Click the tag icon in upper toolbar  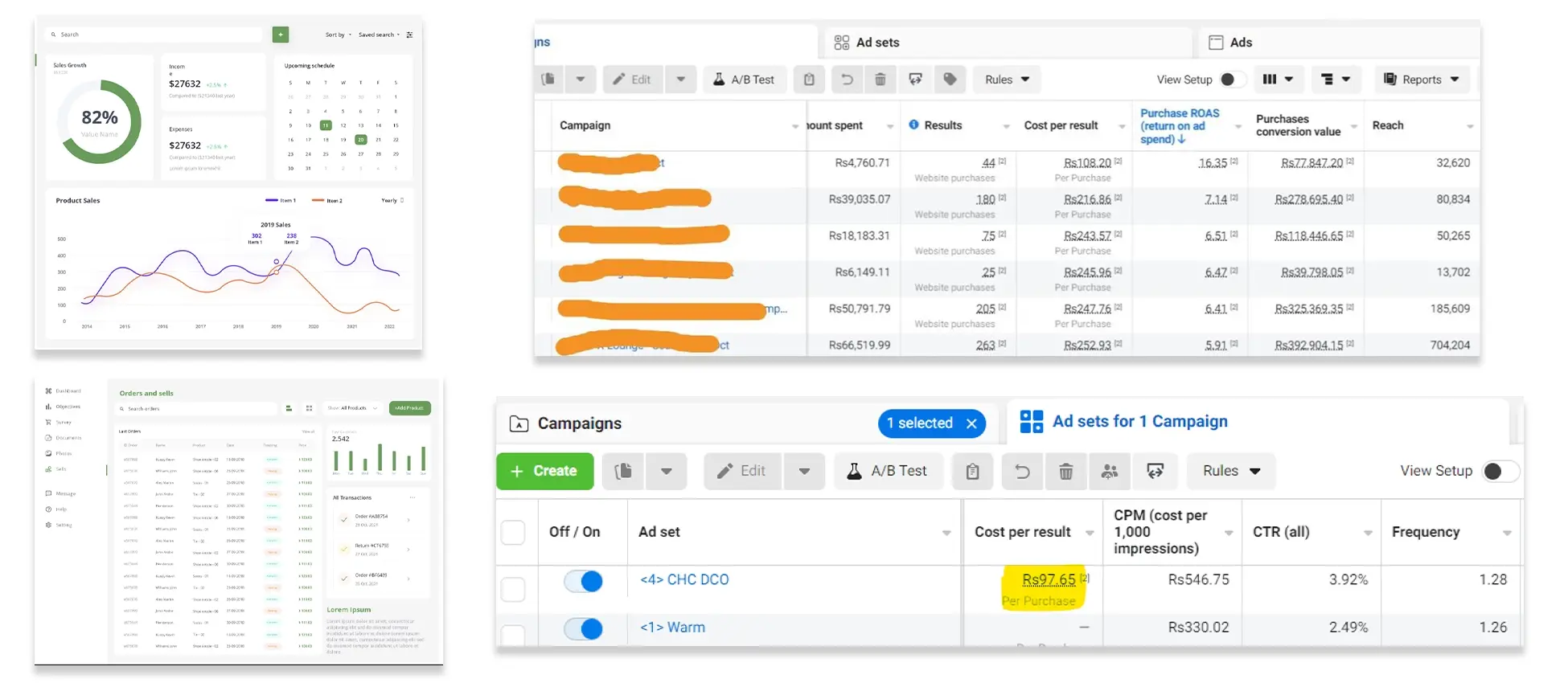coord(950,80)
